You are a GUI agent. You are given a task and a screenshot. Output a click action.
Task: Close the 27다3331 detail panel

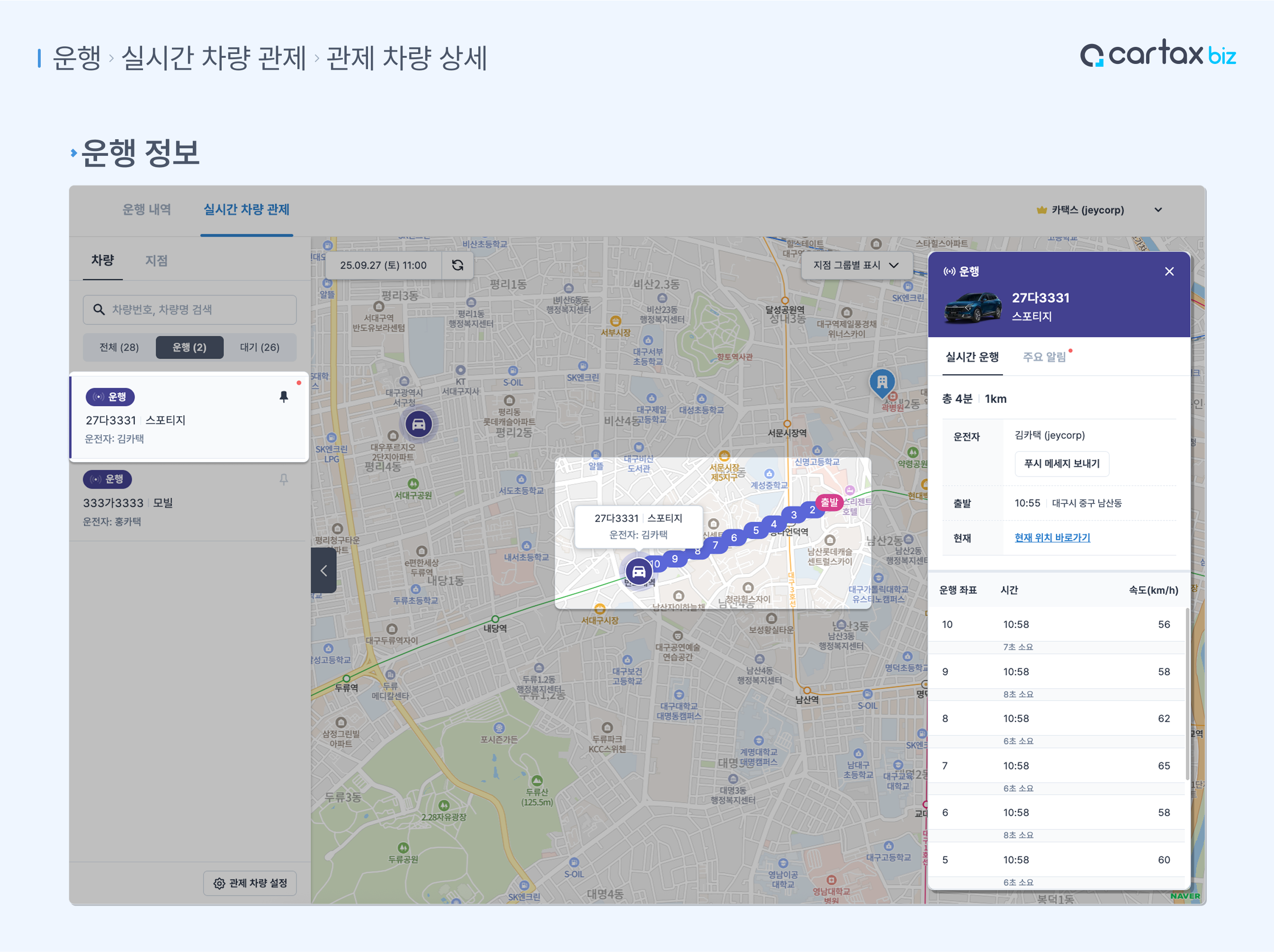[1169, 271]
